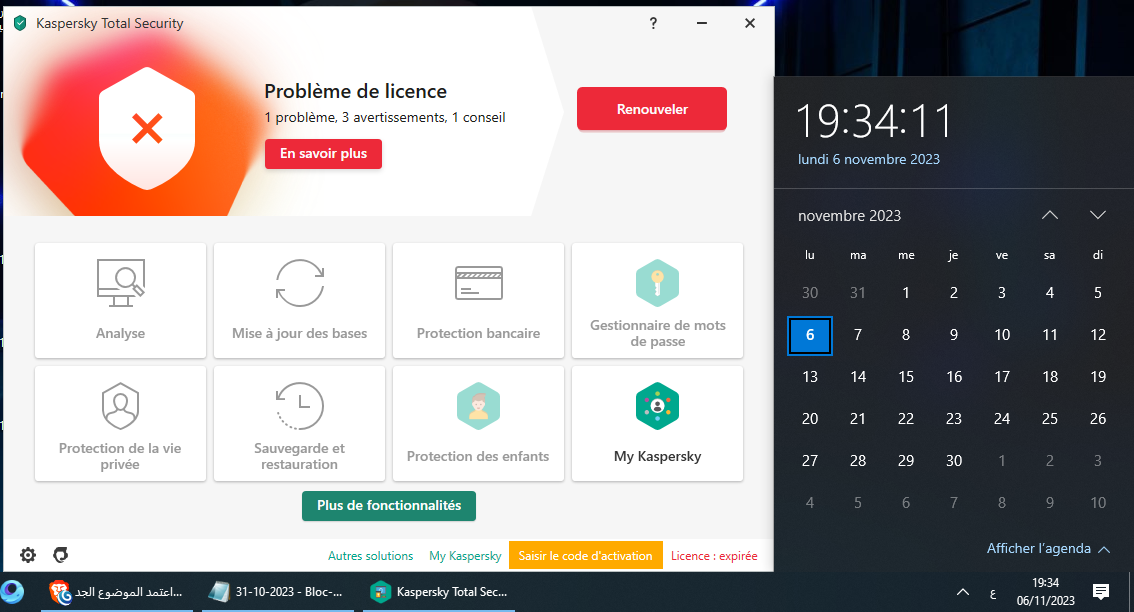Select highlighted day 6 in calendar

810,335
